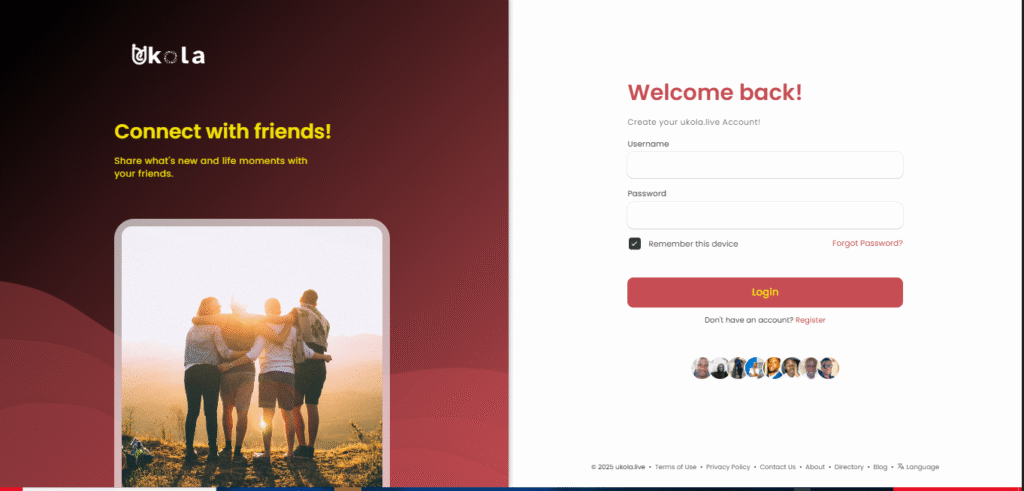This screenshot has width=1024, height=491.
Task: Click the Ukola logo
Action: coord(168,55)
